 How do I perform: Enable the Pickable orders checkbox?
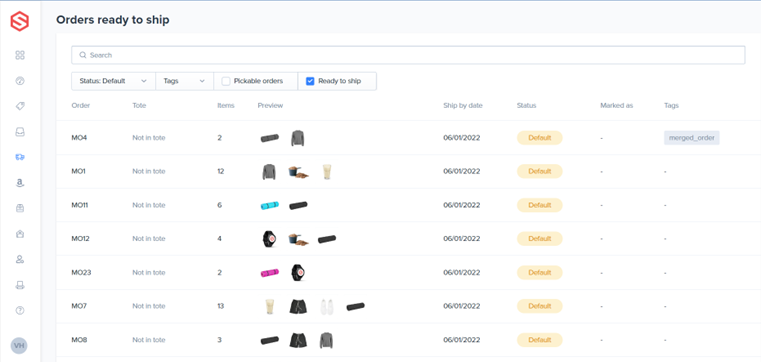226,82
